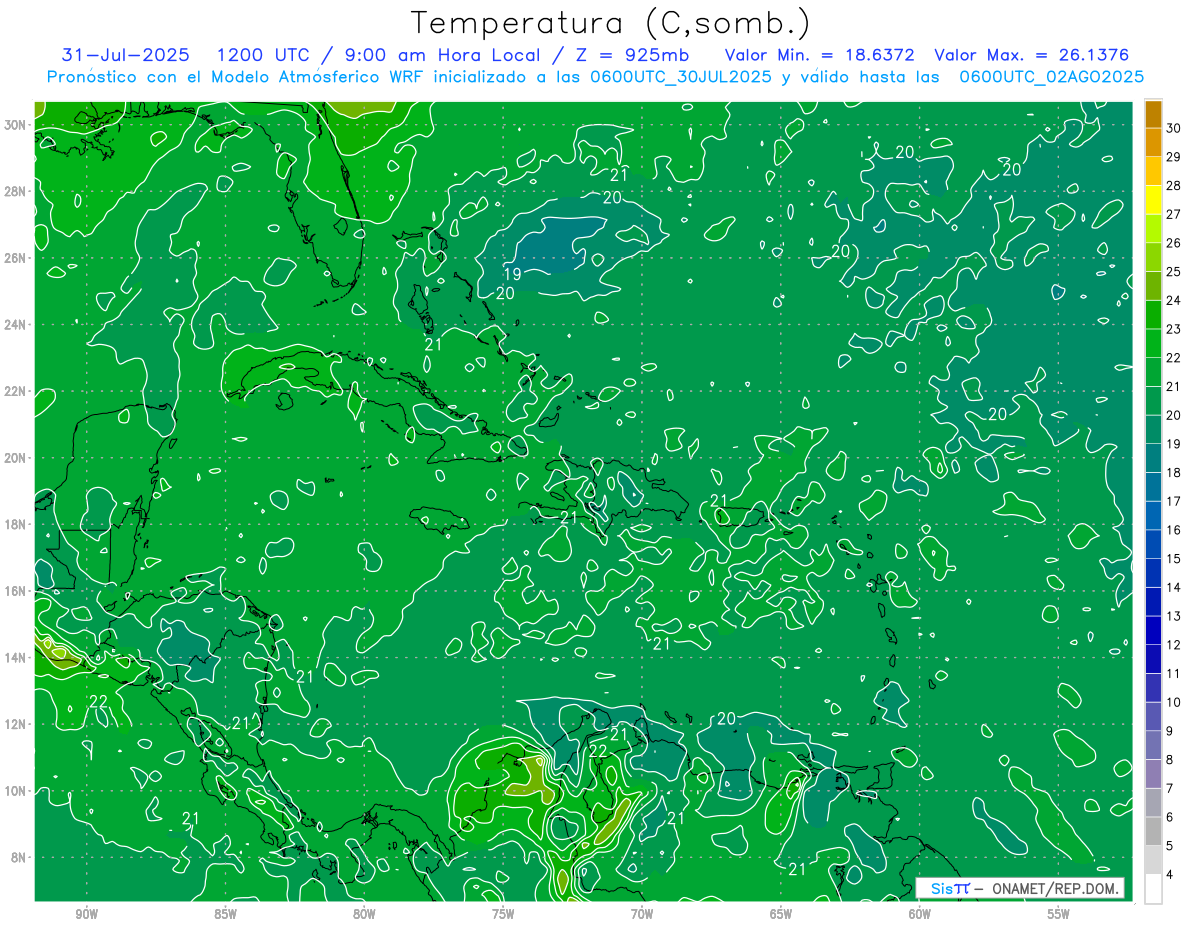Click the 16N latitude axis label
Viewport: 1200px width, 927px height.
click(x=16, y=591)
